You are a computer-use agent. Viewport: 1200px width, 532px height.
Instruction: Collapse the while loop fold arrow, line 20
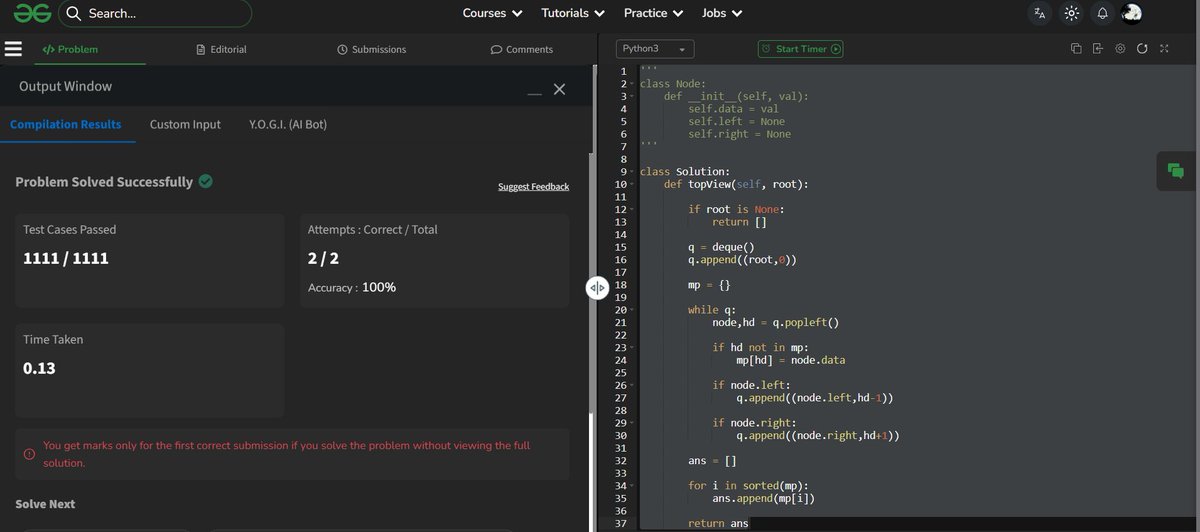coord(633,310)
